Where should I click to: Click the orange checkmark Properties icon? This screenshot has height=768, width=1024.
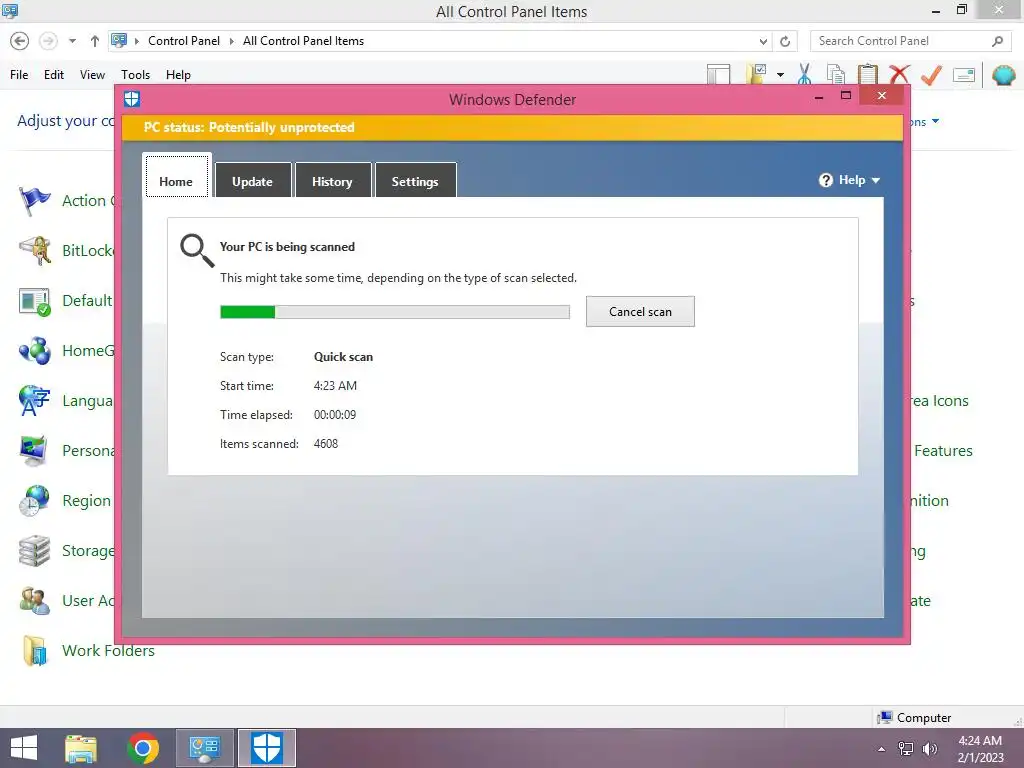(x=931, y=74)
